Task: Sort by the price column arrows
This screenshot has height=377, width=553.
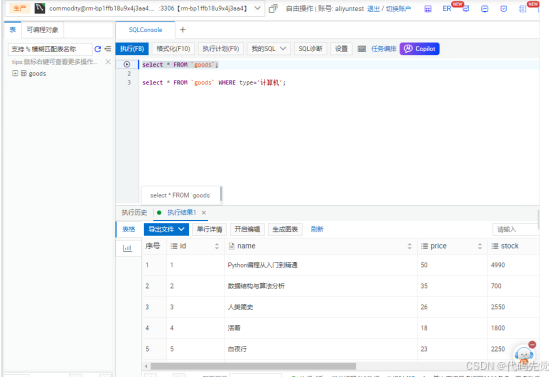Action: pos(480,246)
